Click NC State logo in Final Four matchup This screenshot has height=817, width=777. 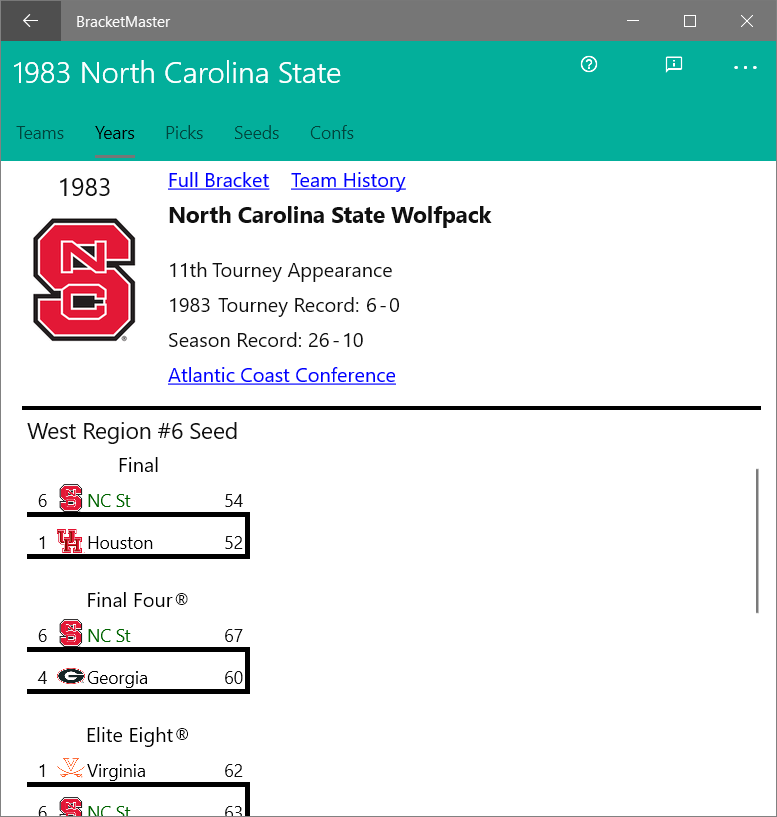point(70,634)
